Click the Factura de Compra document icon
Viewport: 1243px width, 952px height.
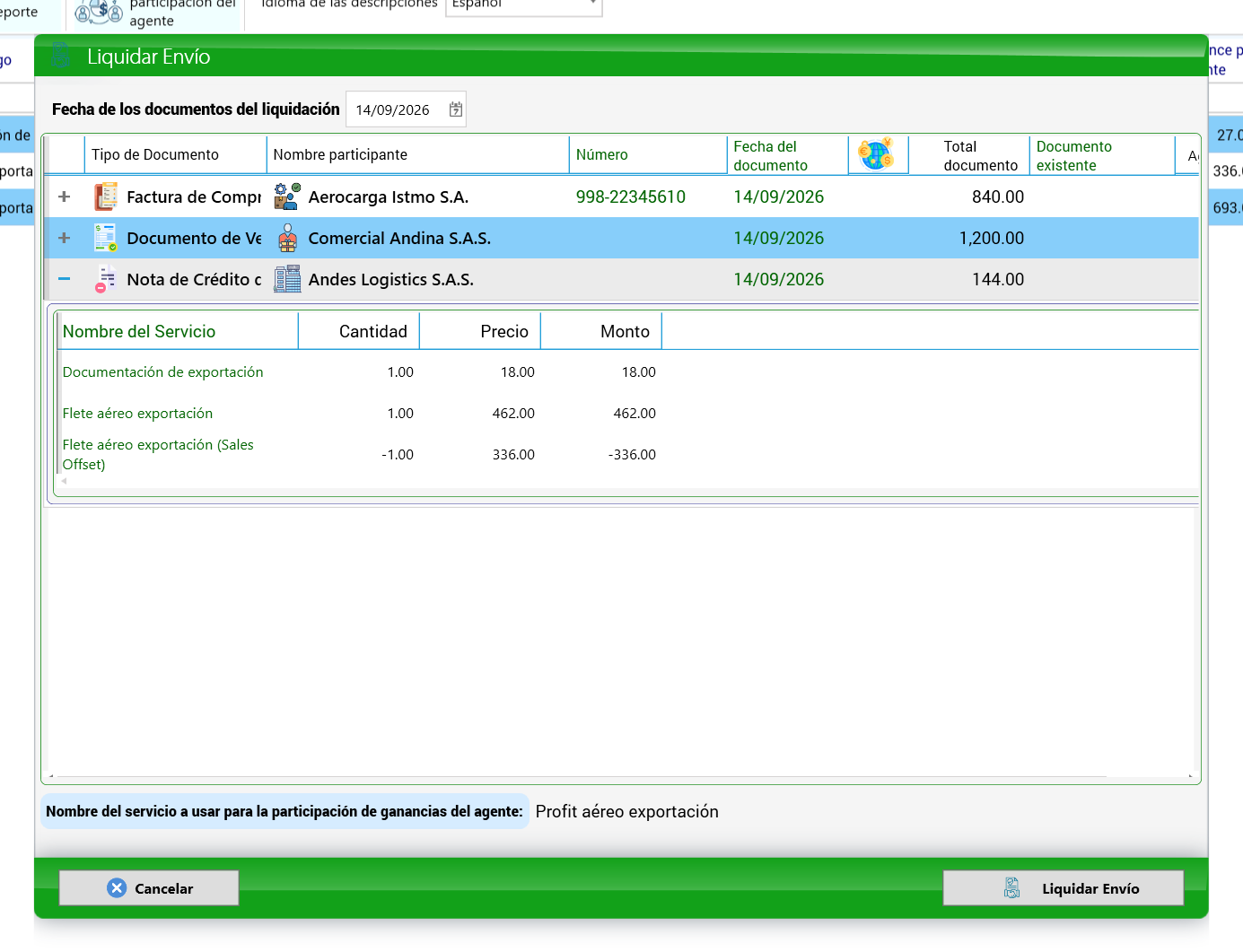click(x=106, y=197)
